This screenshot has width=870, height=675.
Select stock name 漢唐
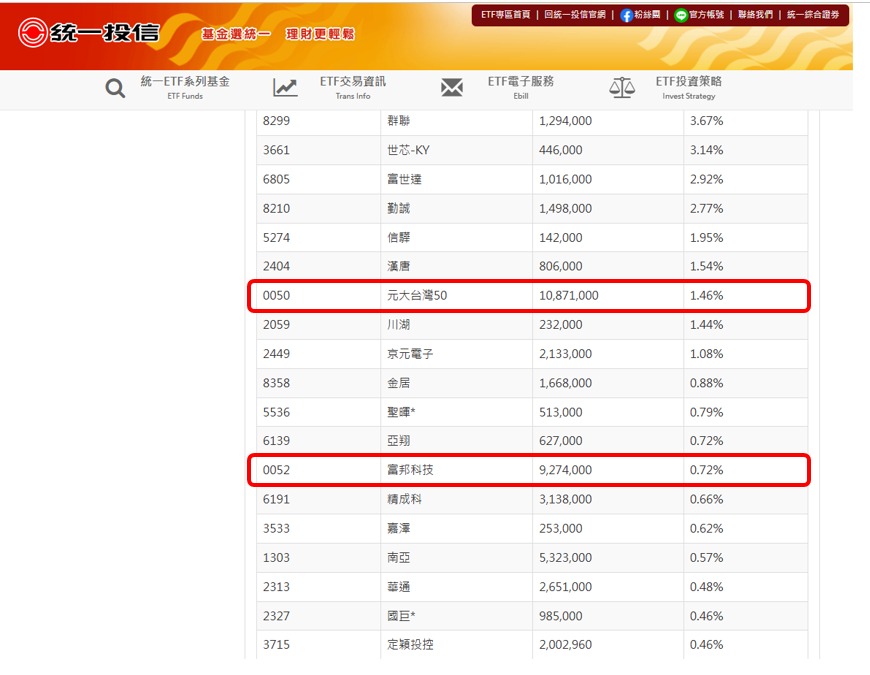tap(398, 266)
